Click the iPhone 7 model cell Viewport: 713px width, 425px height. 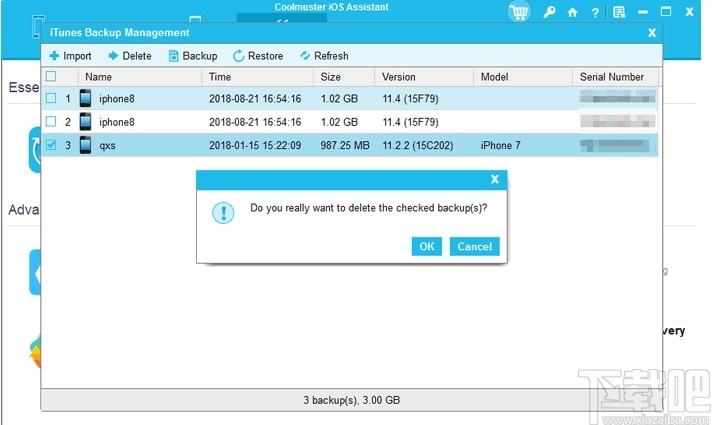(x=501, y=145)
